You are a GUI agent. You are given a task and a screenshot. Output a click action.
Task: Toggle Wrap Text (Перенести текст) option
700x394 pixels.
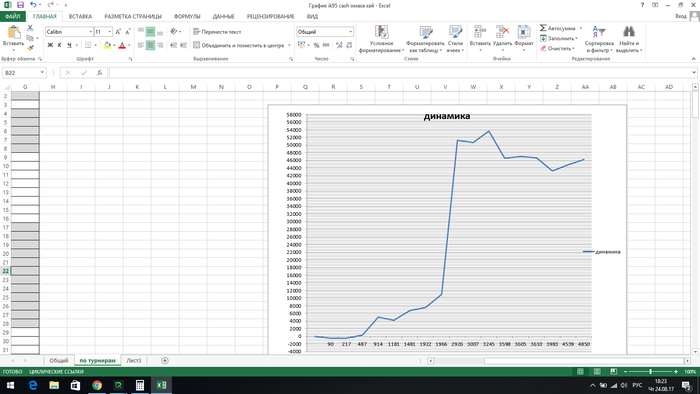coord(217,32)
